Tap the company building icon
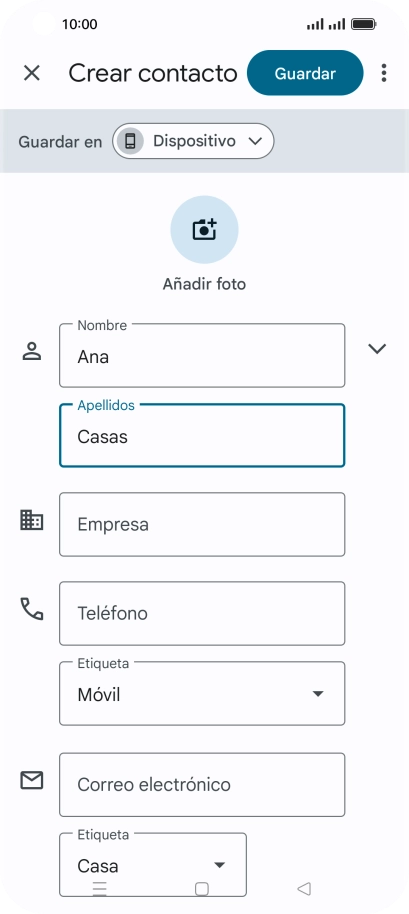This screenshot has height=914, width=409. (31, 519)
